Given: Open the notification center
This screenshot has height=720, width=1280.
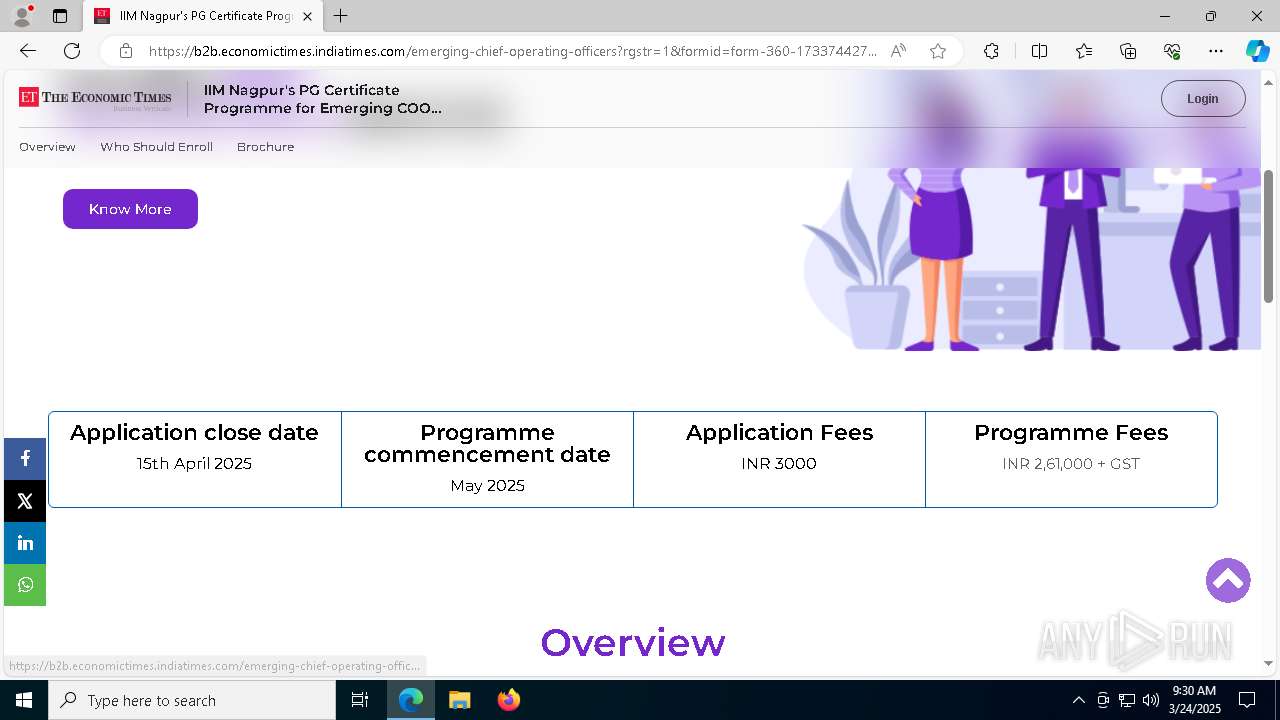Looking at the screenshot, I should click(1247, 700).
